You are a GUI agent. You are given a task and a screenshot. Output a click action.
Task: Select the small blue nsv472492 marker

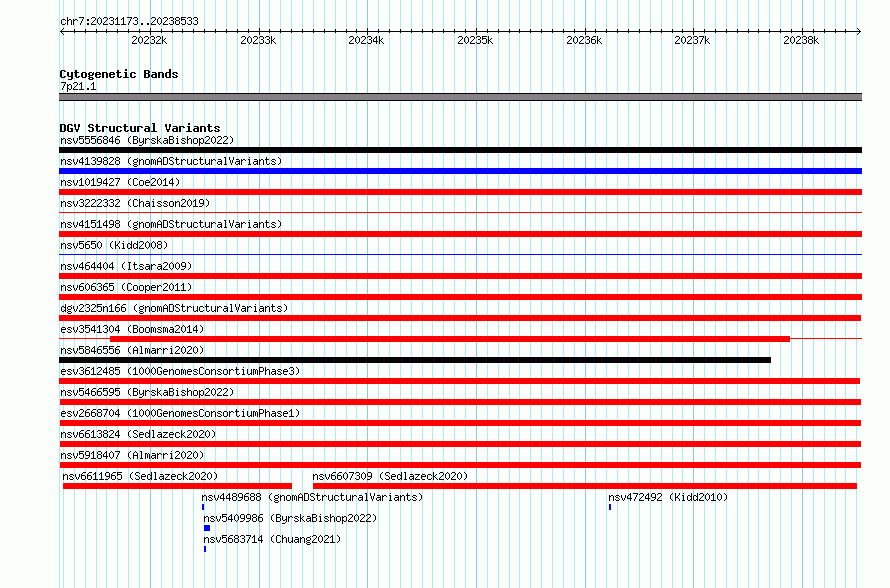(x=610, y=507)
